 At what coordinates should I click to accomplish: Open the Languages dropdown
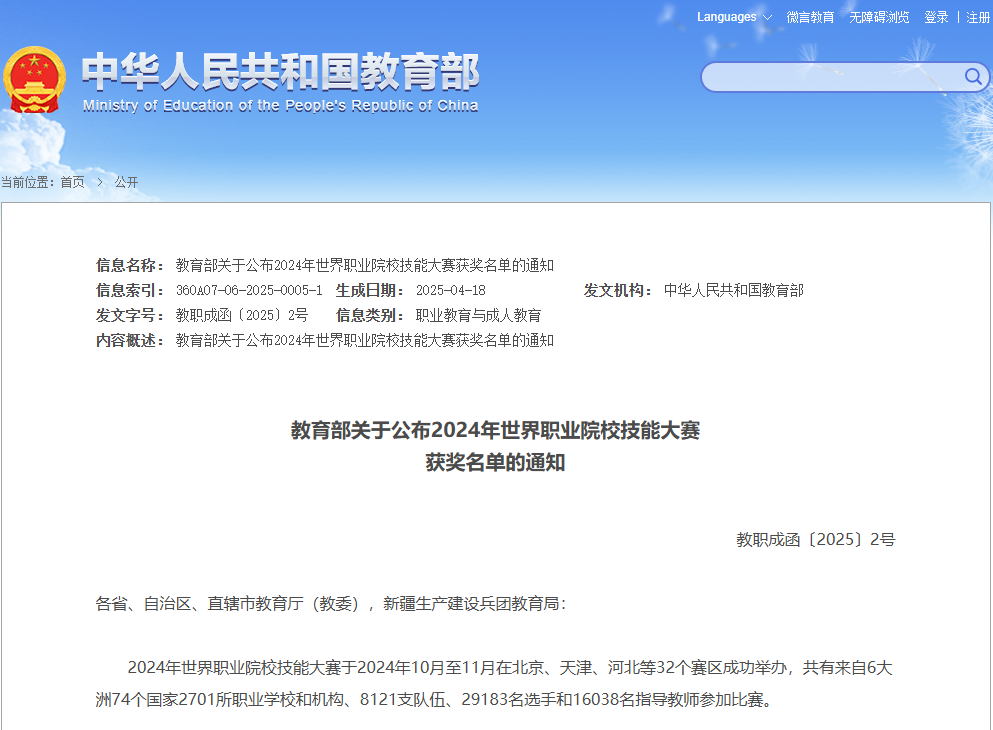click(734, 17)
